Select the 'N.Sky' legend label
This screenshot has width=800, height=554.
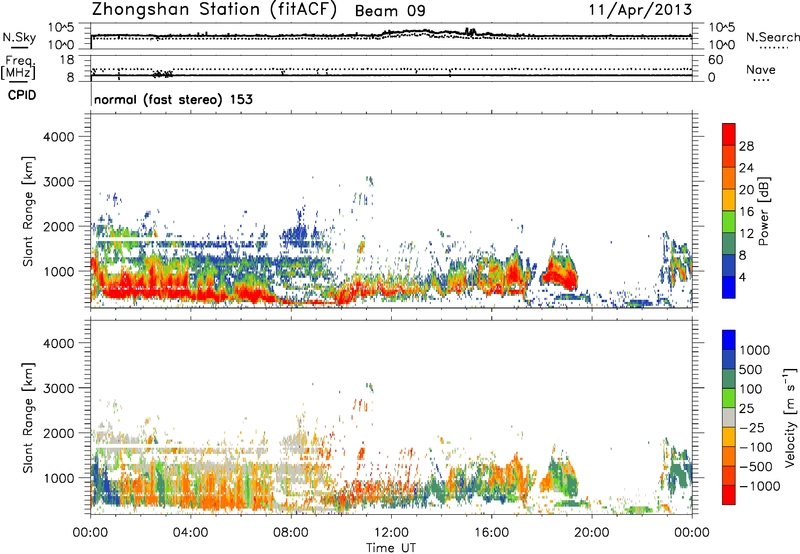click(x=19, y=37)
